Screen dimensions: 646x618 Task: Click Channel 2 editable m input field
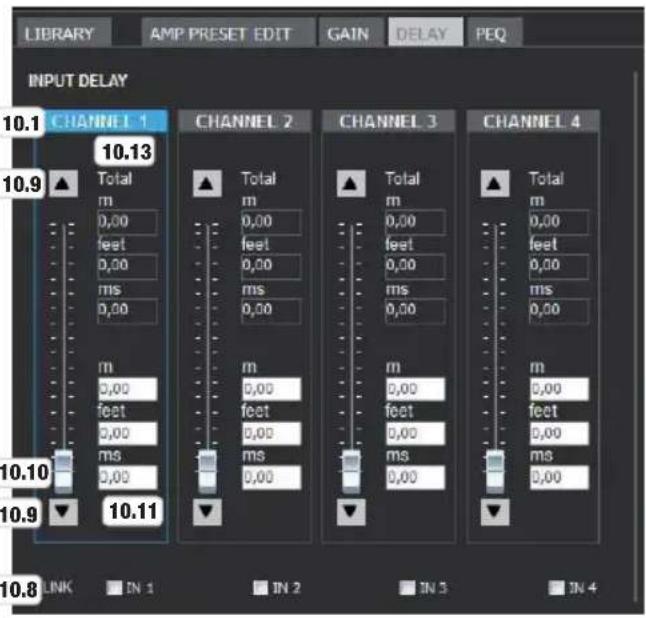(272, 389)
